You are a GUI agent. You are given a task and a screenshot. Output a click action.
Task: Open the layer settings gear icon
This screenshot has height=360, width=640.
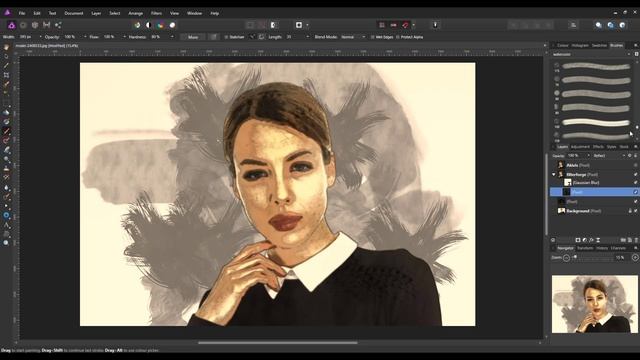[629, 156]
